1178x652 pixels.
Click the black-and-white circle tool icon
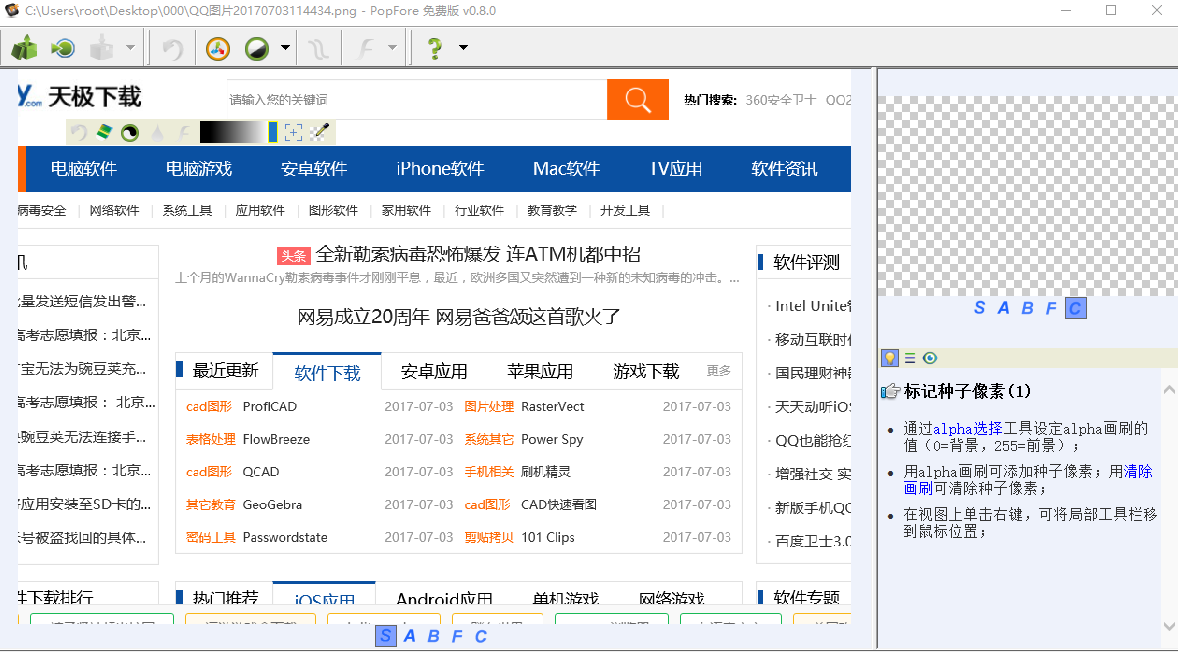pyautogui.click(x=257, y=49)
